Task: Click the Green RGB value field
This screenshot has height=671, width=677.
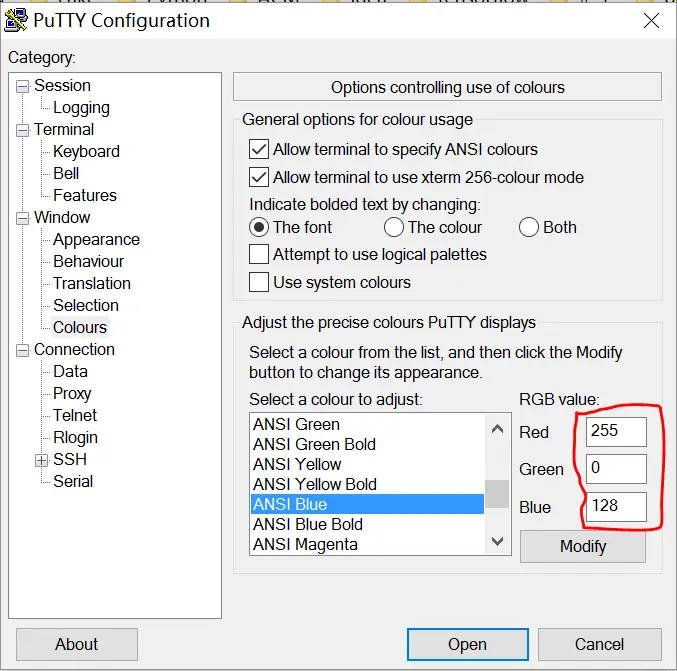Action: click(x=616, y=469)
